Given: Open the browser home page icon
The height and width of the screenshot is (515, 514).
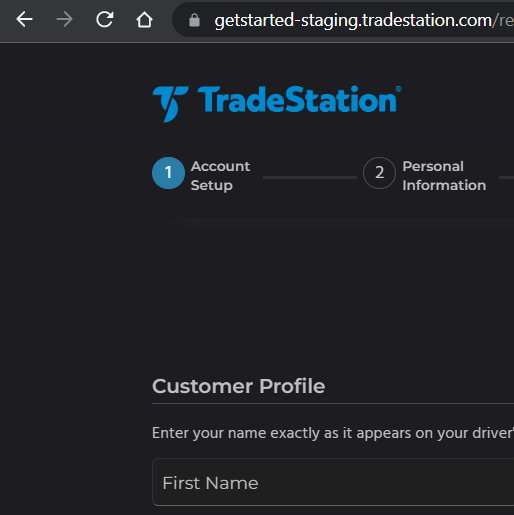Looking at the screenshot, I should (x=144, y=20).
